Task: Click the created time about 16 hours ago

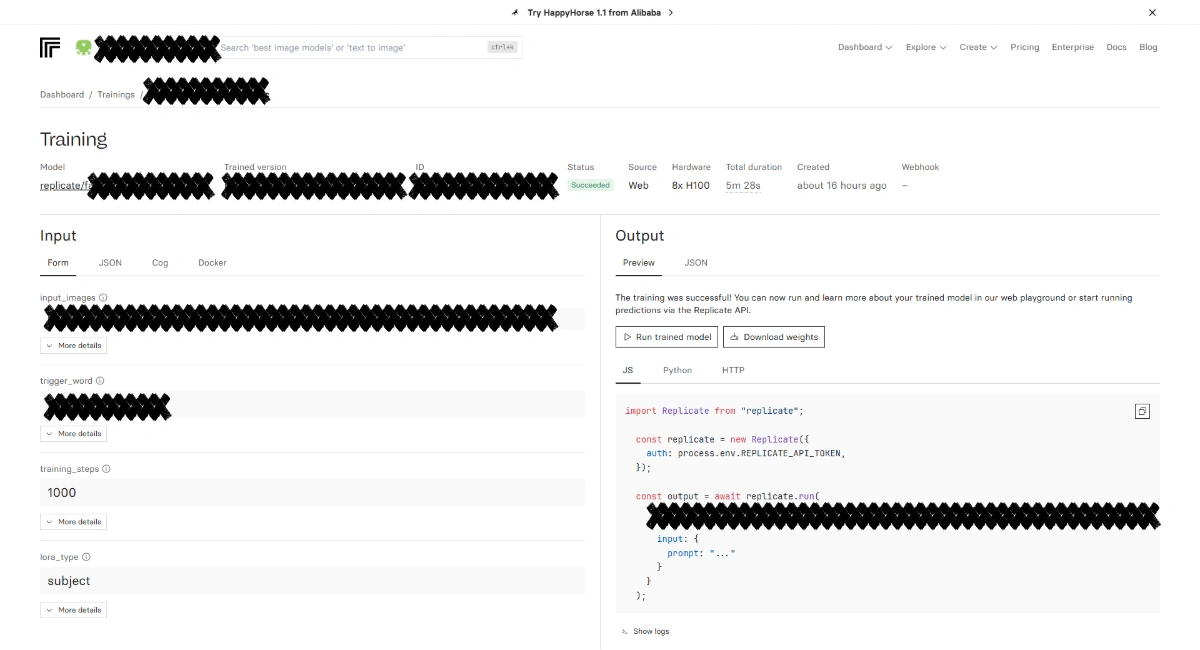Action: click(842, 185)
